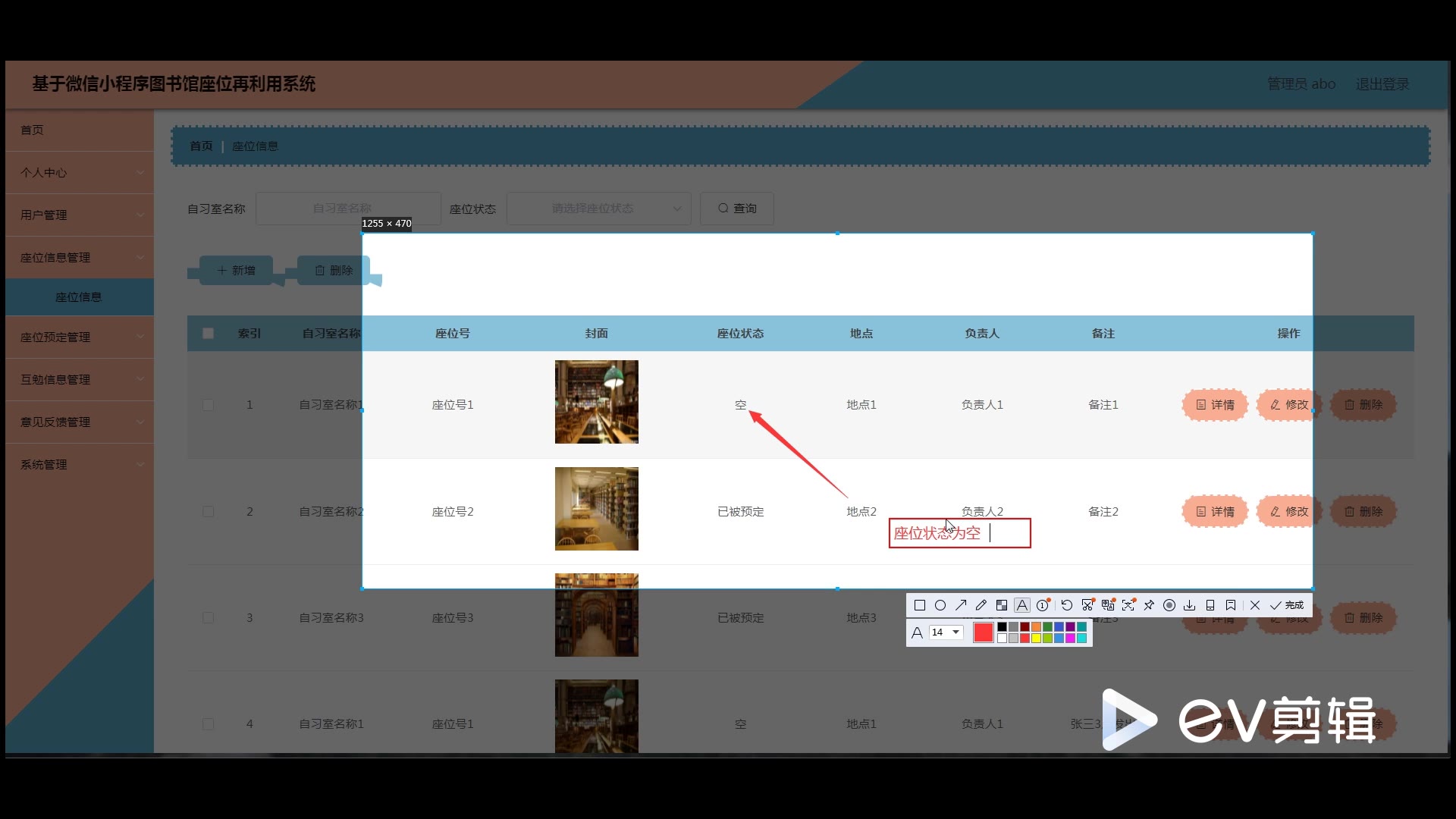Open the 座位状态 filter dropdown
This screenshot has height=819, width=1456.
598,209
